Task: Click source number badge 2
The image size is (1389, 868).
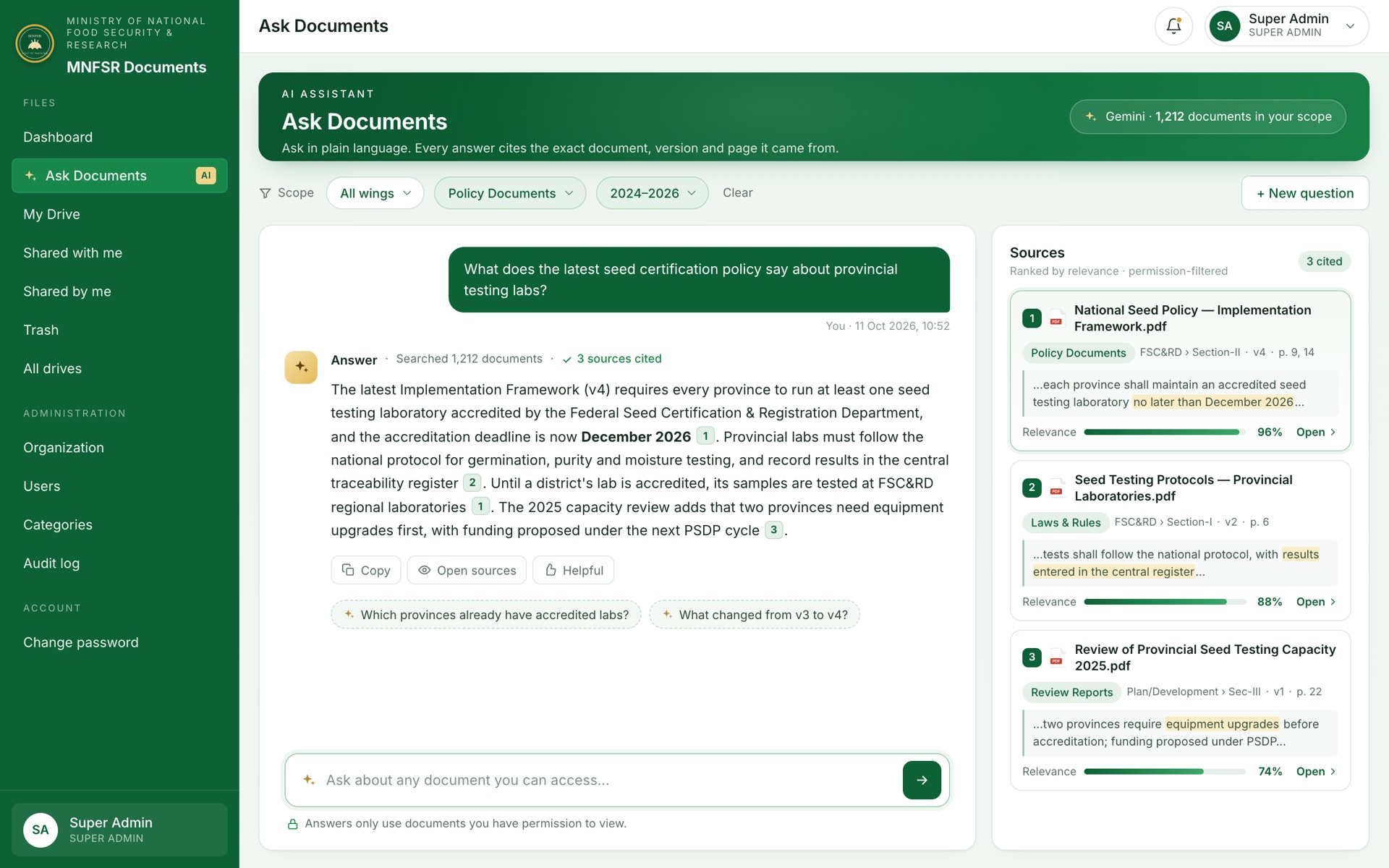Action: [x=1032, y=488]
